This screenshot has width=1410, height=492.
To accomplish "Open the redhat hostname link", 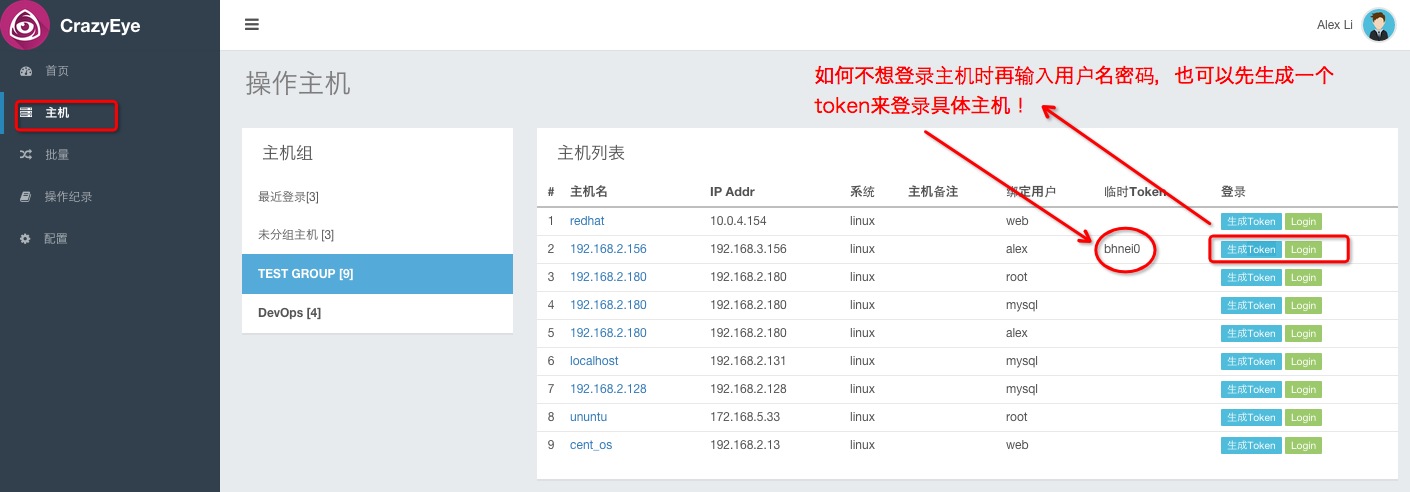I will point(587,221).
